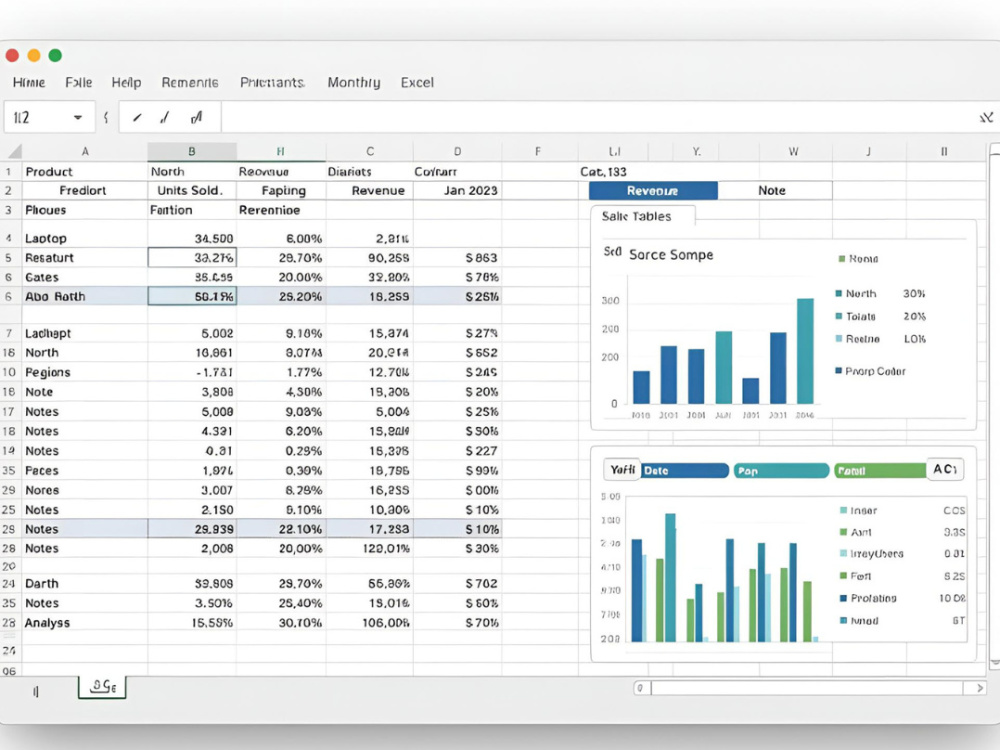This screenshot has height=750, width=1000.
Task: Click the name box showing 1I2
Action: [x=48, y=117]
